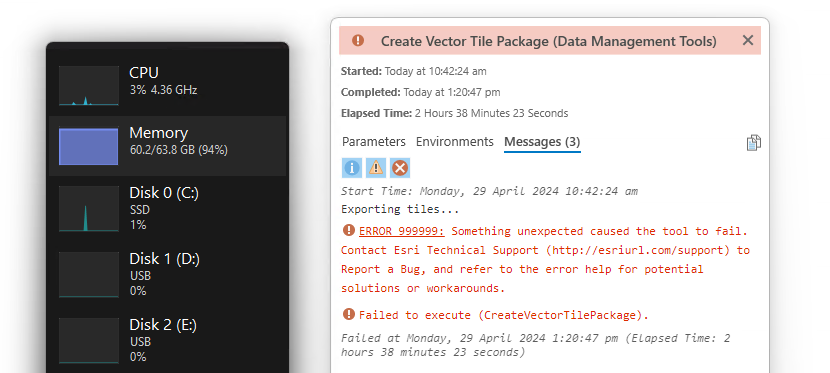Select CPU in Task Manager sidebar

click(x=167, y=86)
